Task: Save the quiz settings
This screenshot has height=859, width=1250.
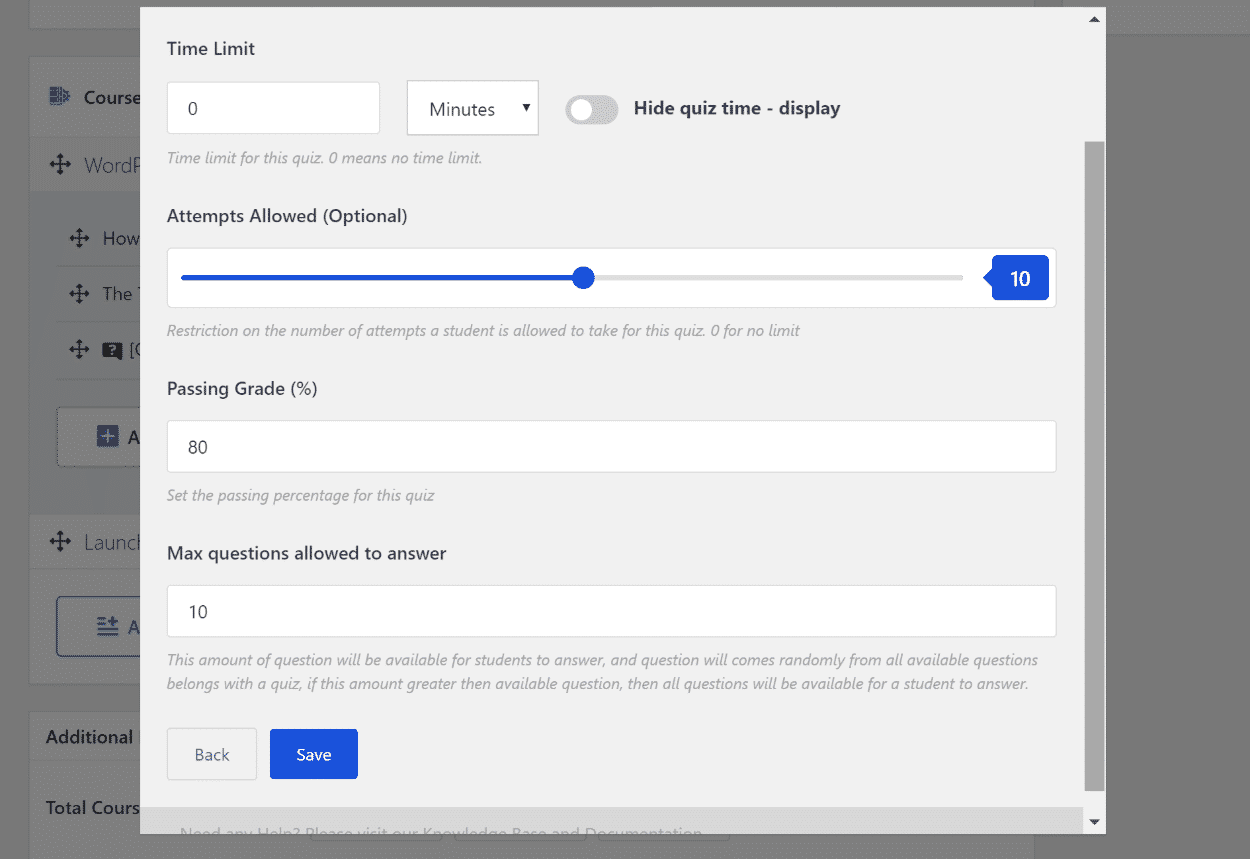Action: tap(314, 754)
